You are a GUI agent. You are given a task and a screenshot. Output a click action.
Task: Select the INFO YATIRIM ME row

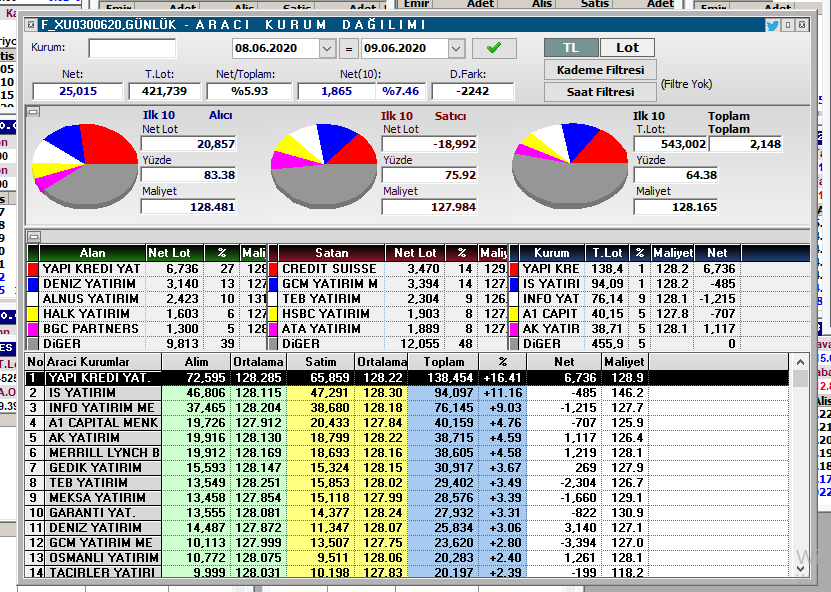coord(407,408)
